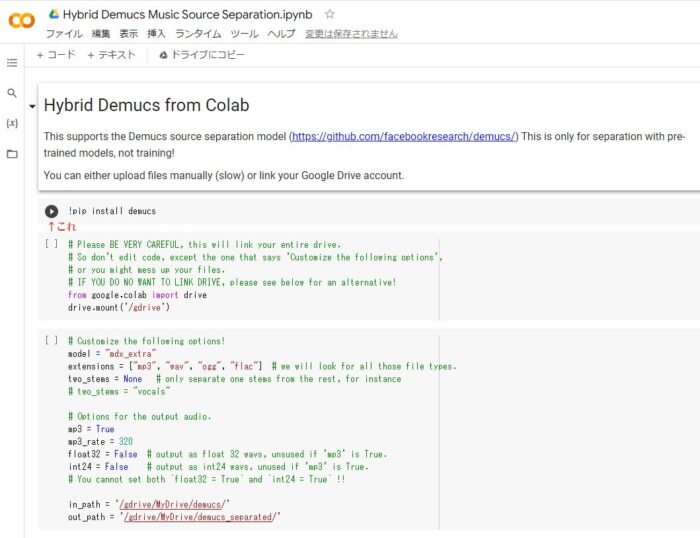Click the Hybrid Demucs from Colab heading

pos(146,105)
